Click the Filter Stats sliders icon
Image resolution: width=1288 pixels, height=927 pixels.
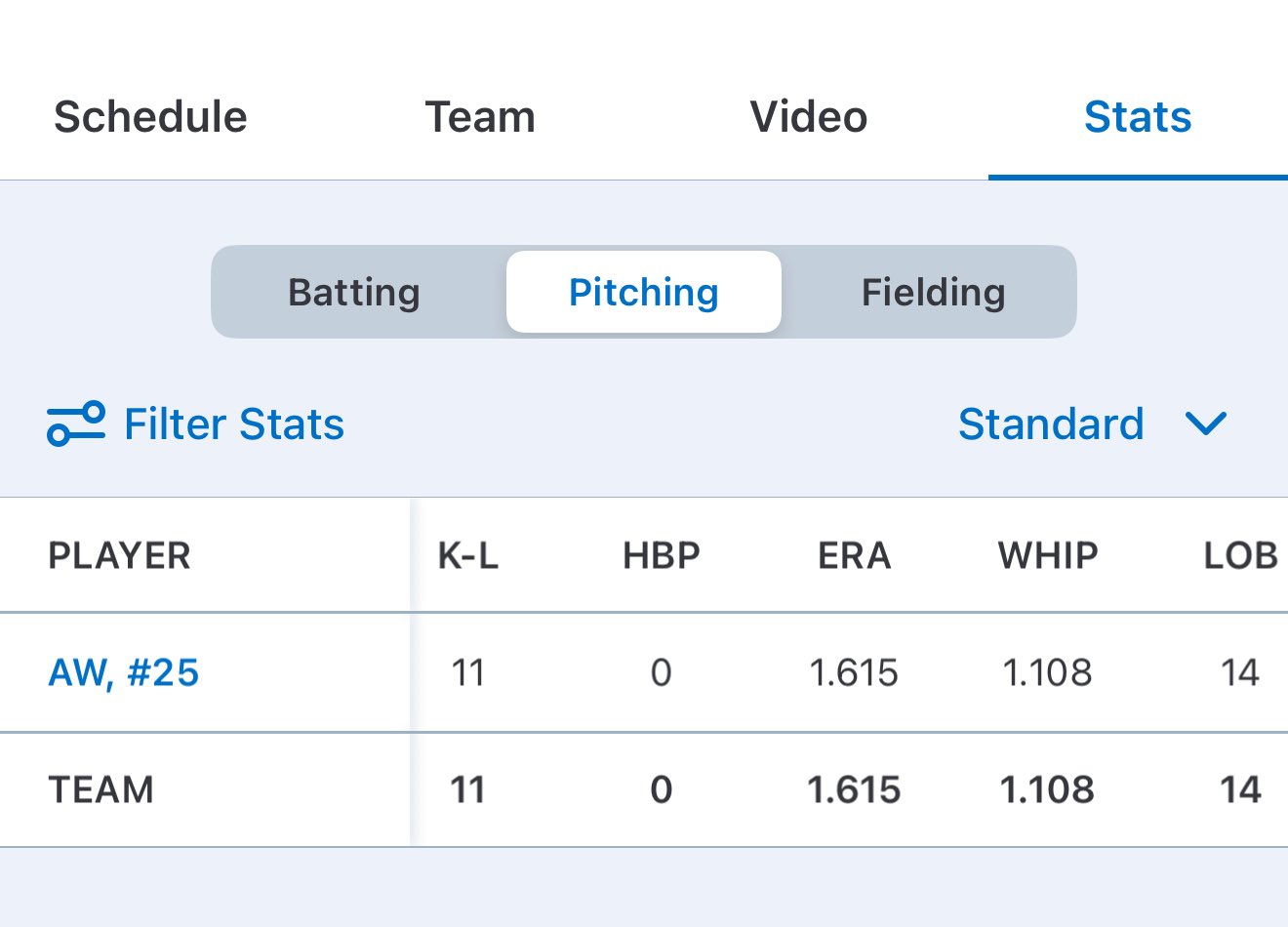click(75, 423)
